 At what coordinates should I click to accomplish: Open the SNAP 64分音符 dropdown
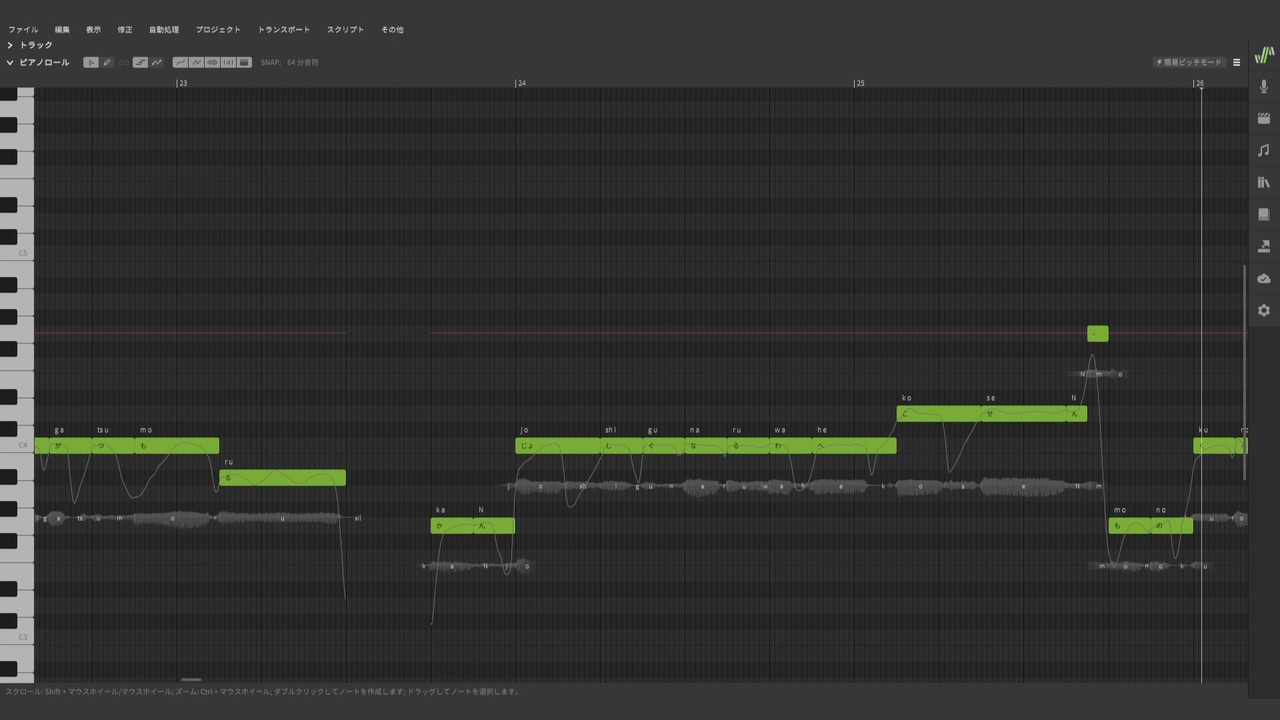click(289, 62)
